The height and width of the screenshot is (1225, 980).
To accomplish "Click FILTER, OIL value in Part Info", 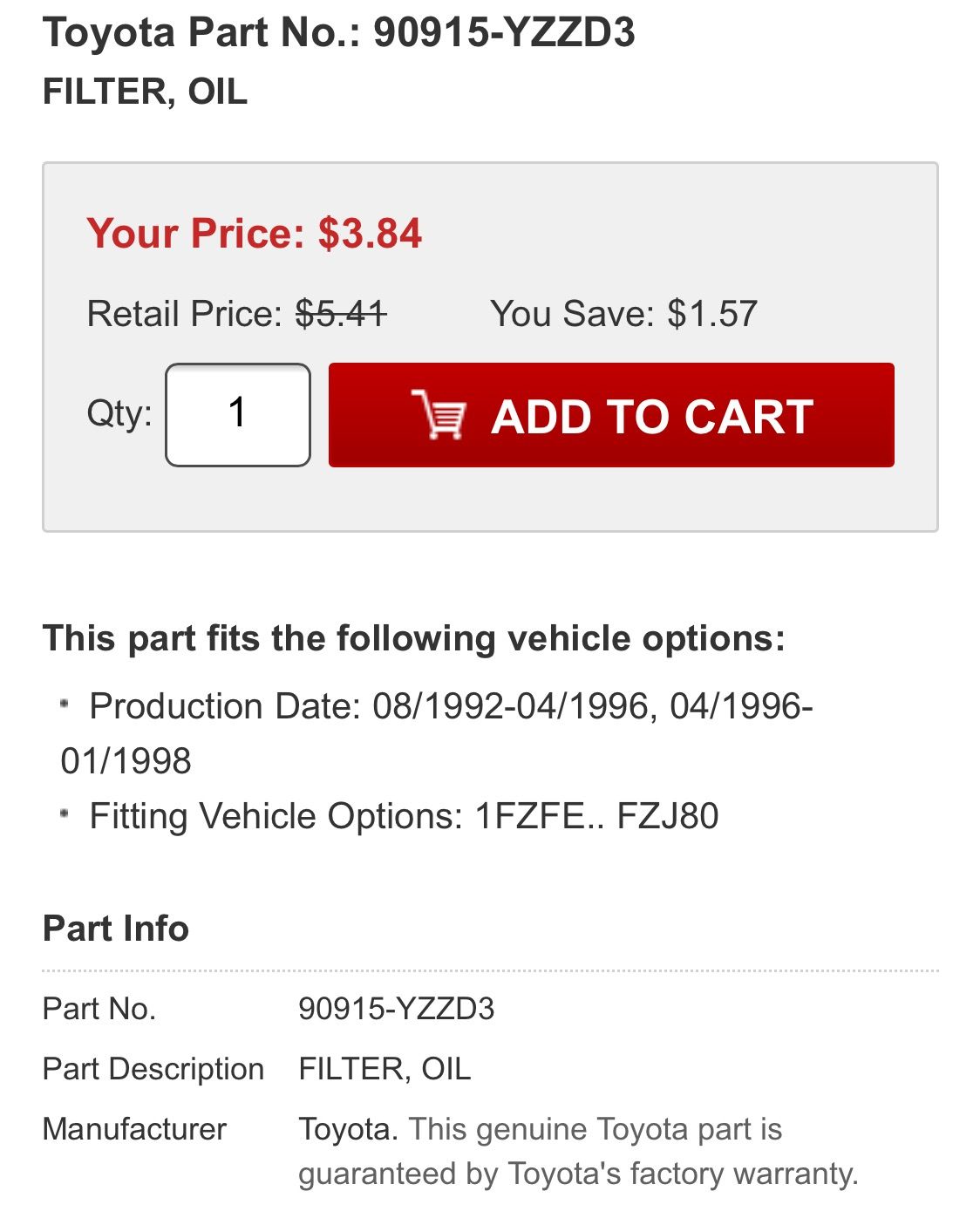I will pyautogui.click(x=385, y=1069).
